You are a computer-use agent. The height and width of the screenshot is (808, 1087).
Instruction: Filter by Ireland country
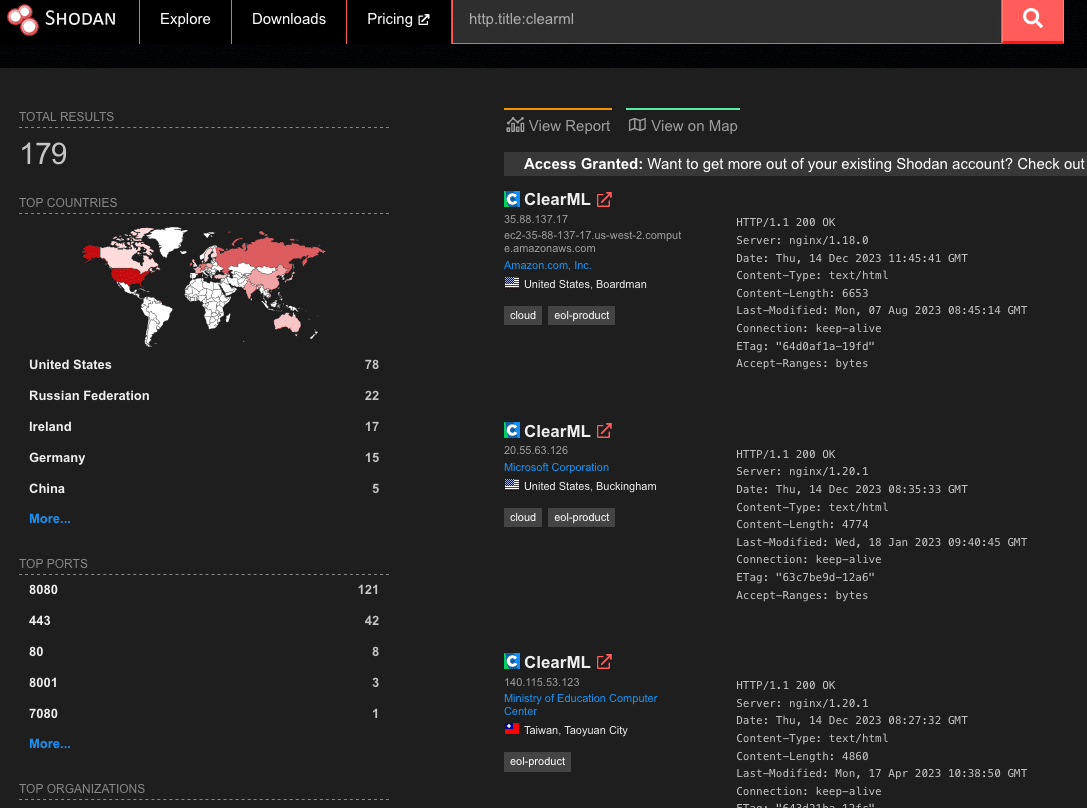pyautogui.click(x=204, y=427)
